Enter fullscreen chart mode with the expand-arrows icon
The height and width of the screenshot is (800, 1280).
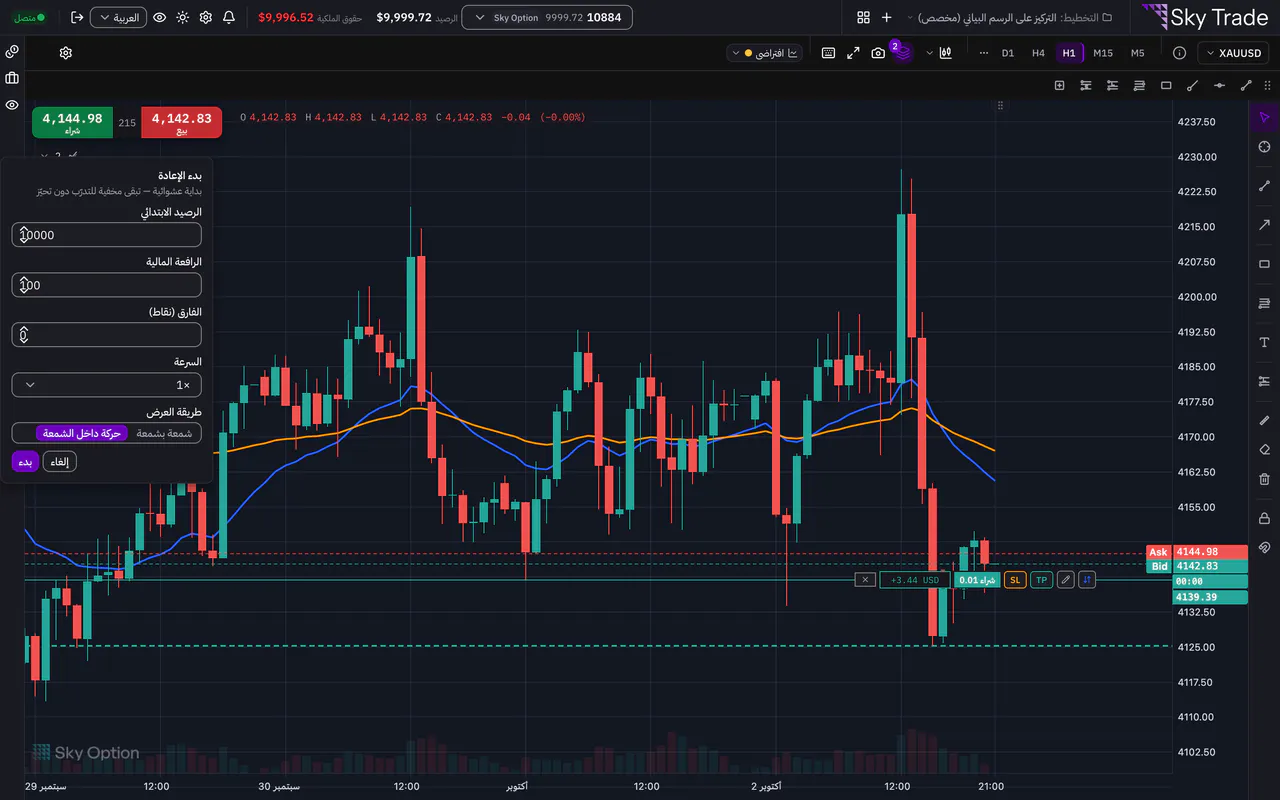pyautogui.click(x=854, y=53)
